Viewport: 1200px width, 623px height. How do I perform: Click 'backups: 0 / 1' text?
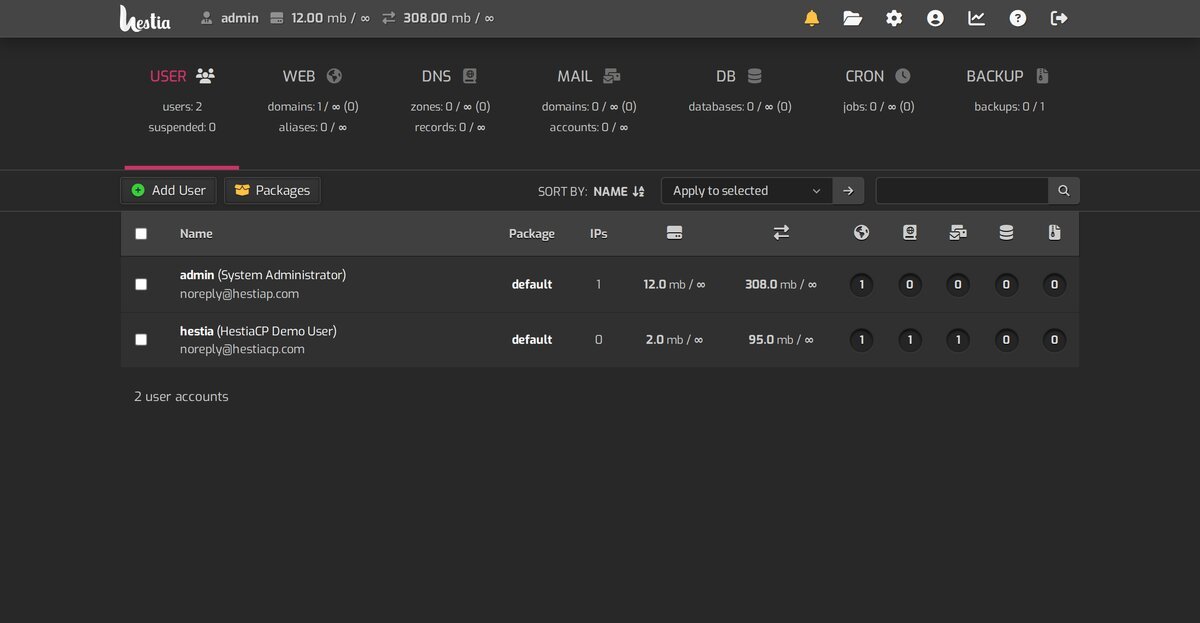pyautogui.click(x=1009, y=106)
